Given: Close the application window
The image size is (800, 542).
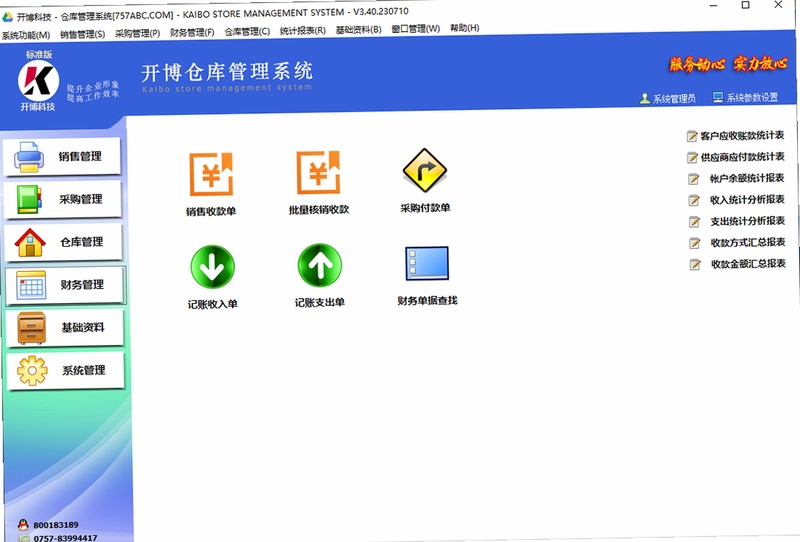Looking at the screenshot, I should [x=778, y=5].
